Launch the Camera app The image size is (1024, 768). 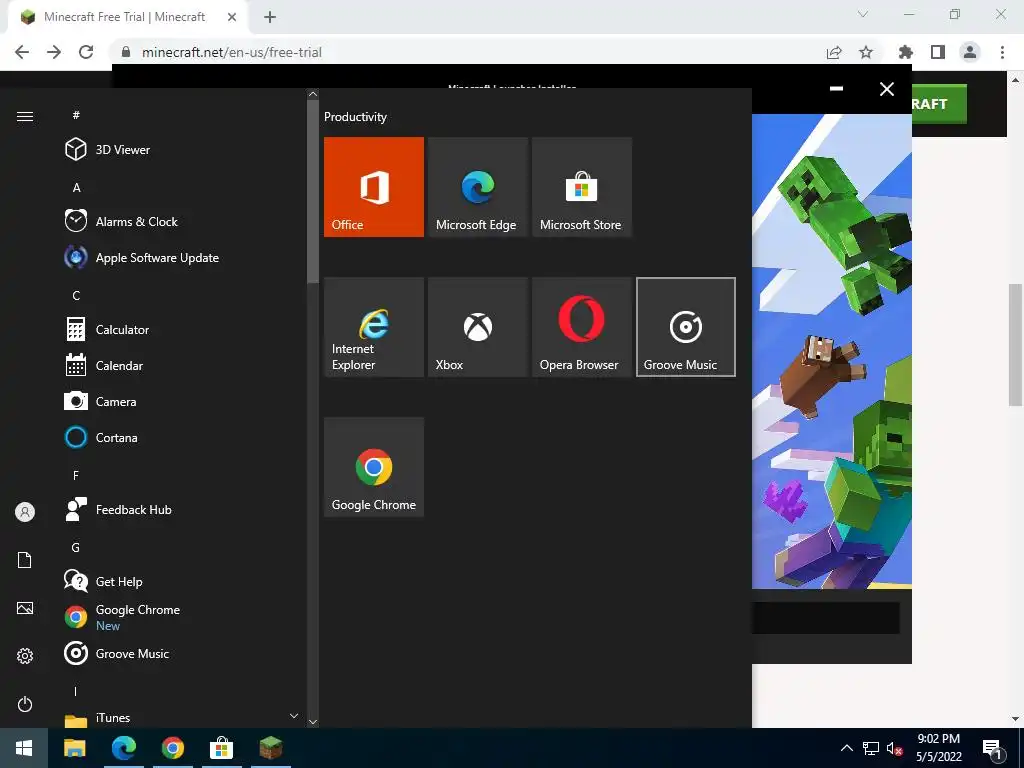coord(183,402)
